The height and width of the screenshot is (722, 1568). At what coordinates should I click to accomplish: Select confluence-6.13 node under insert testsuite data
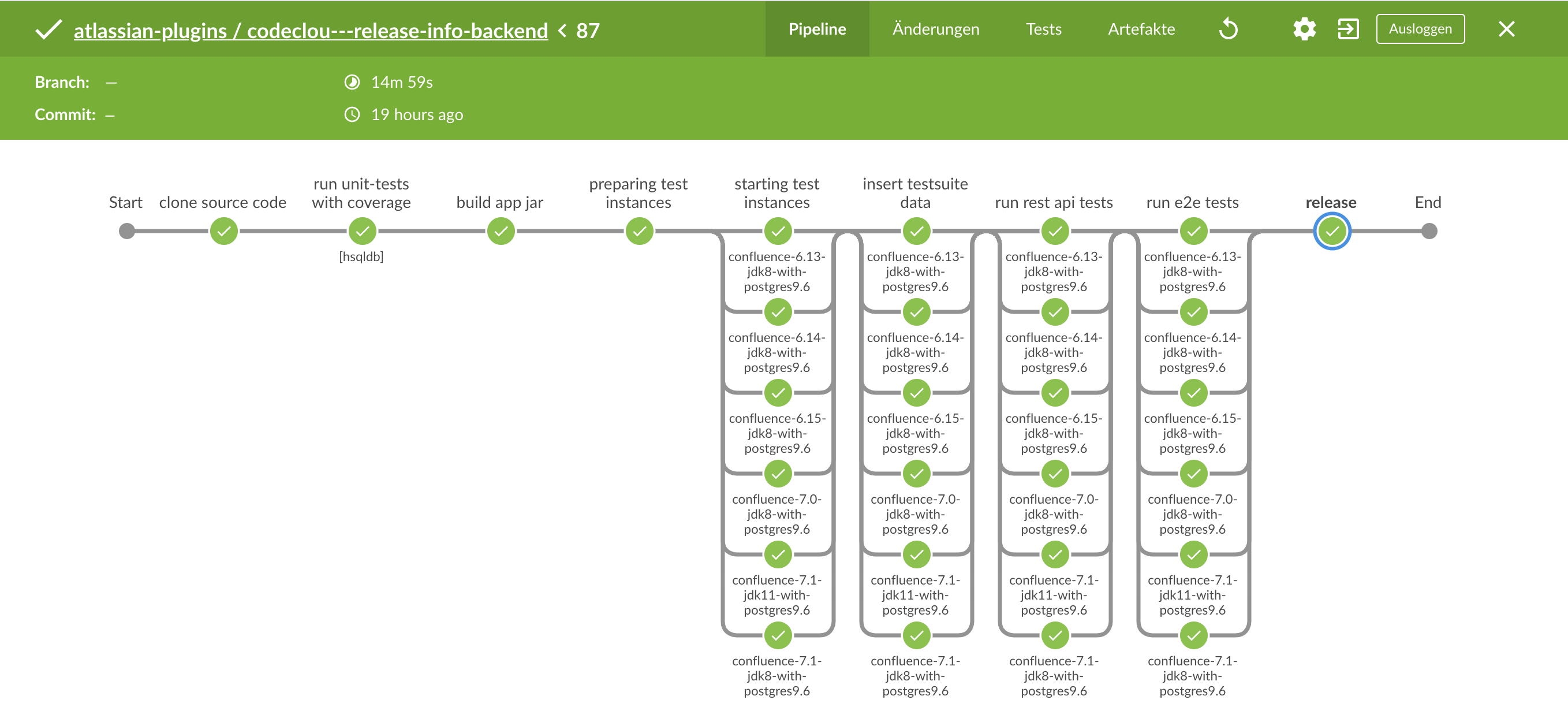(916, 232)
